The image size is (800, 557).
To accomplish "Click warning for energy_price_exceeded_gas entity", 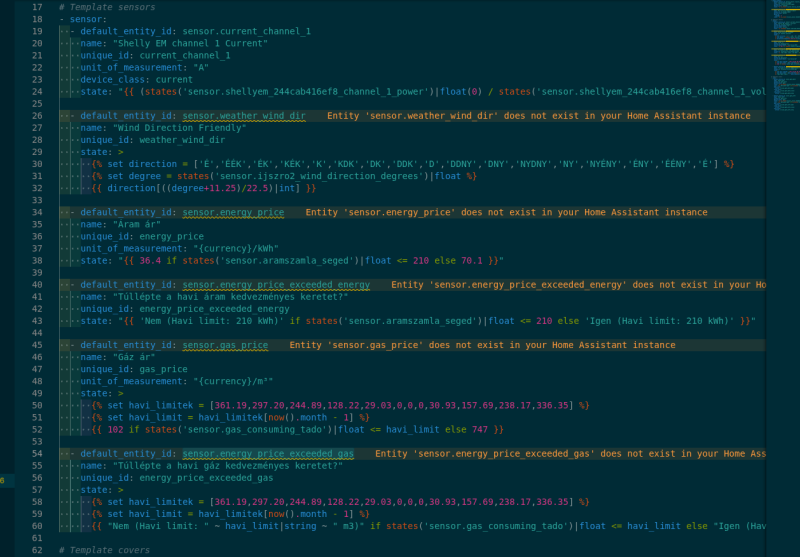I will point(570,454).
